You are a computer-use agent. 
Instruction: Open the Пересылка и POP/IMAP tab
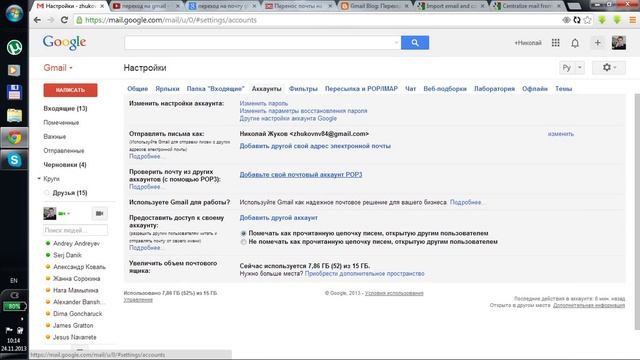[361, 89]
